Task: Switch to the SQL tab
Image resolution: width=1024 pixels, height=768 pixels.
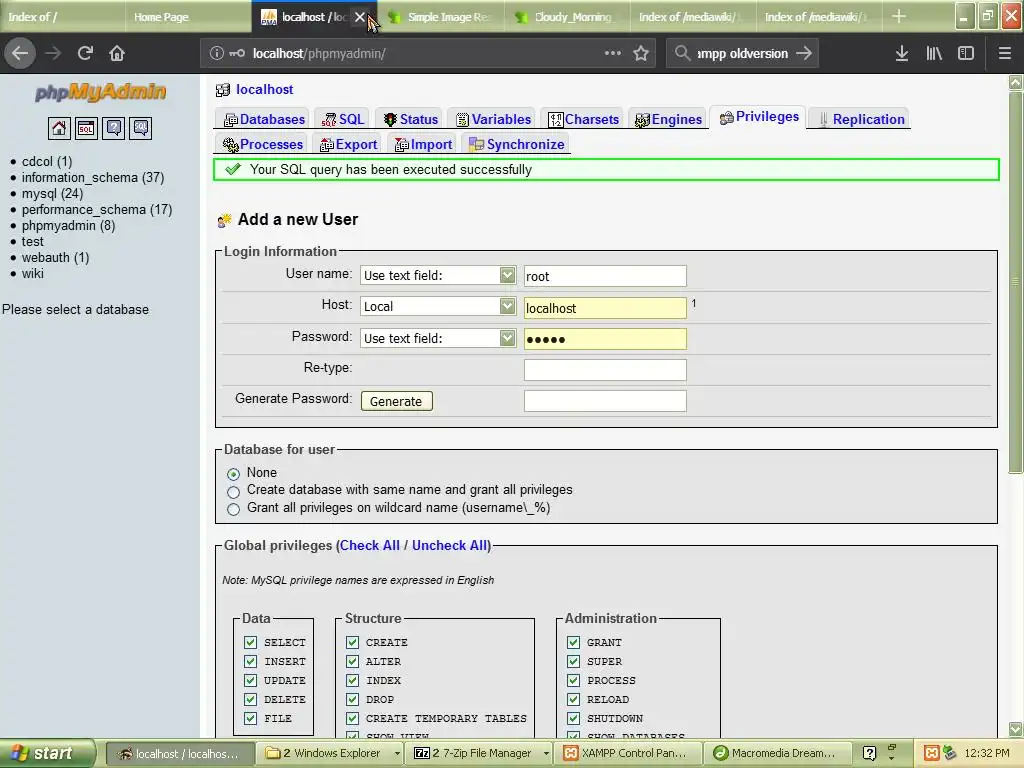Action: 342,120
